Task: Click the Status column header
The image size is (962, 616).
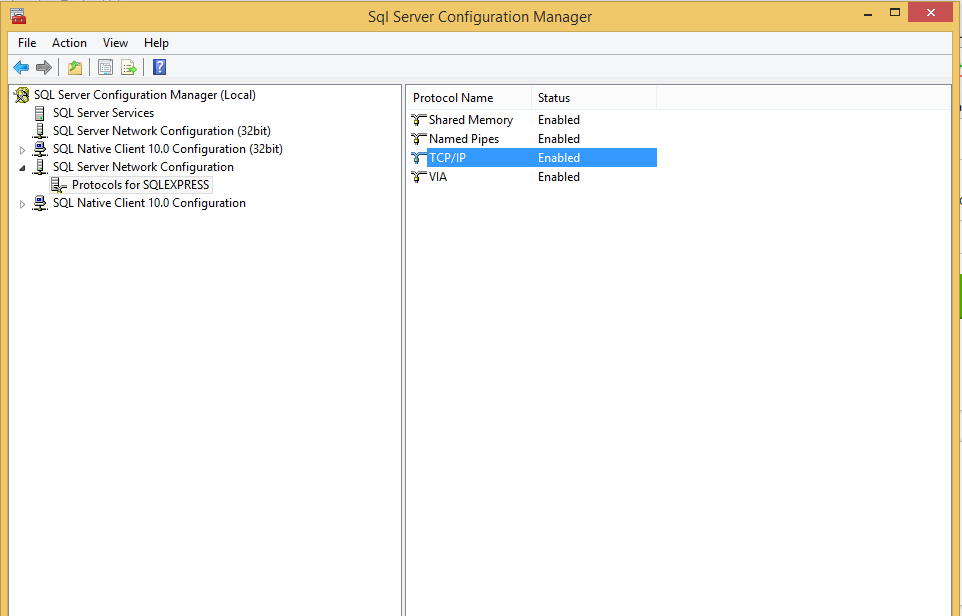Action: [554, 97]
